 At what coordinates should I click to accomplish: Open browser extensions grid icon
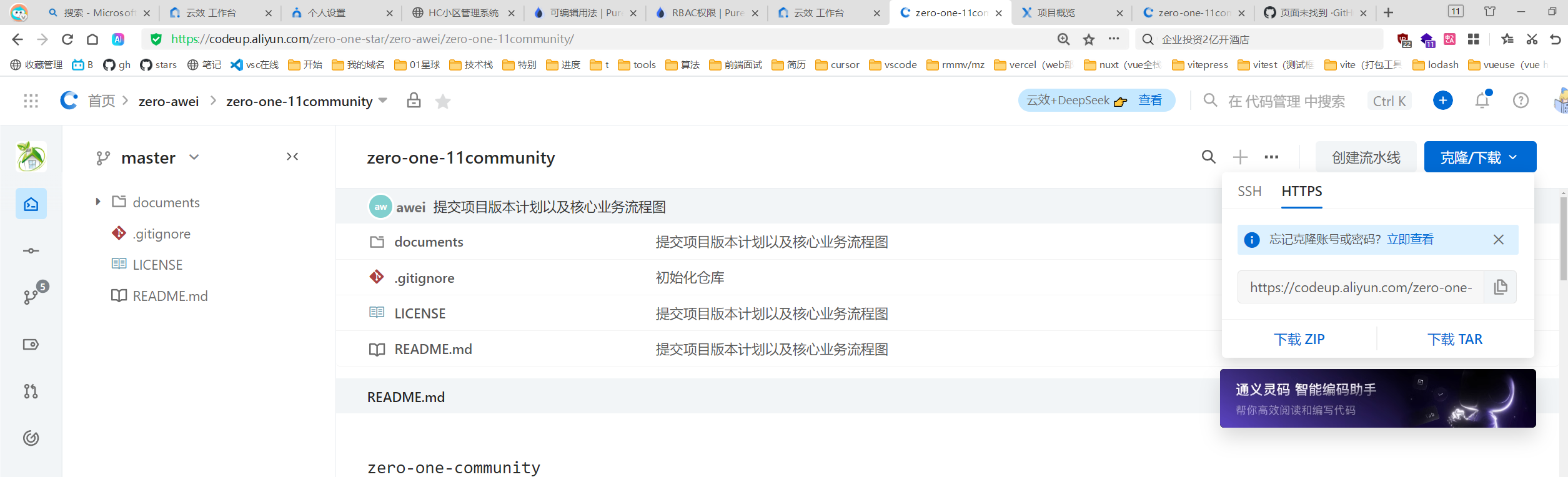1474,39
